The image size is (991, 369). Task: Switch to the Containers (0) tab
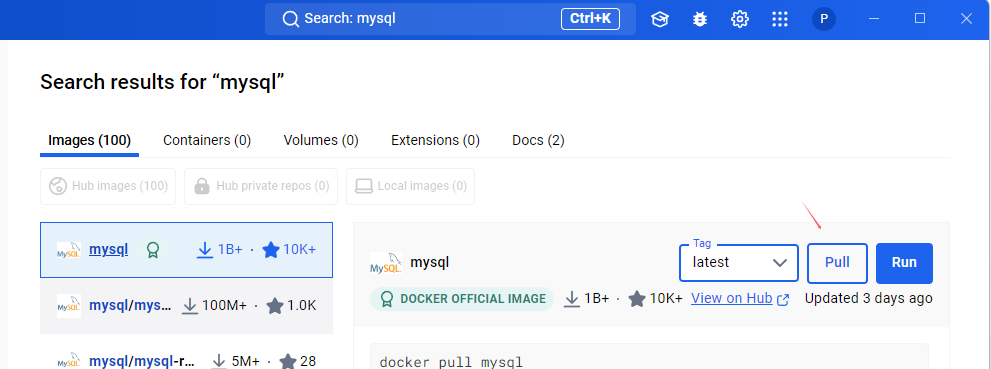207,140
